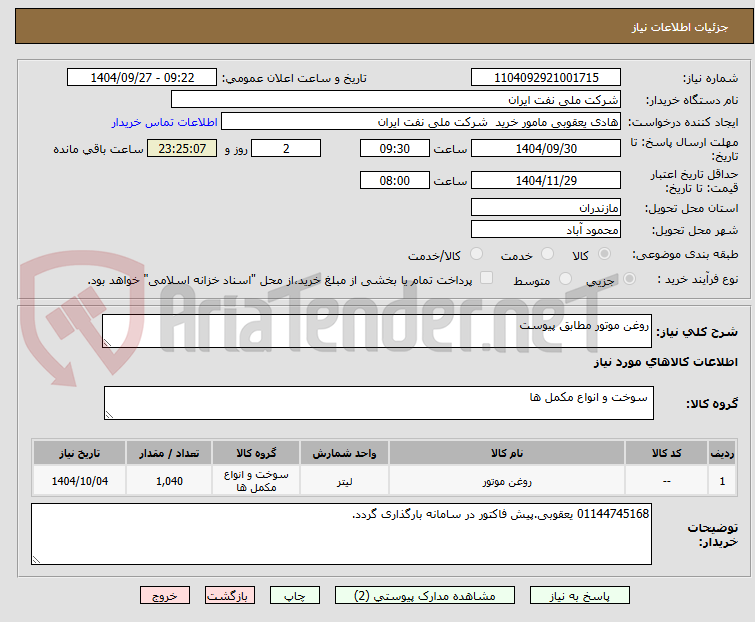Click delivery city field محمود آباد
Image resolution: width=755 pixels, height=622 pixels.
tap(546, 230)
